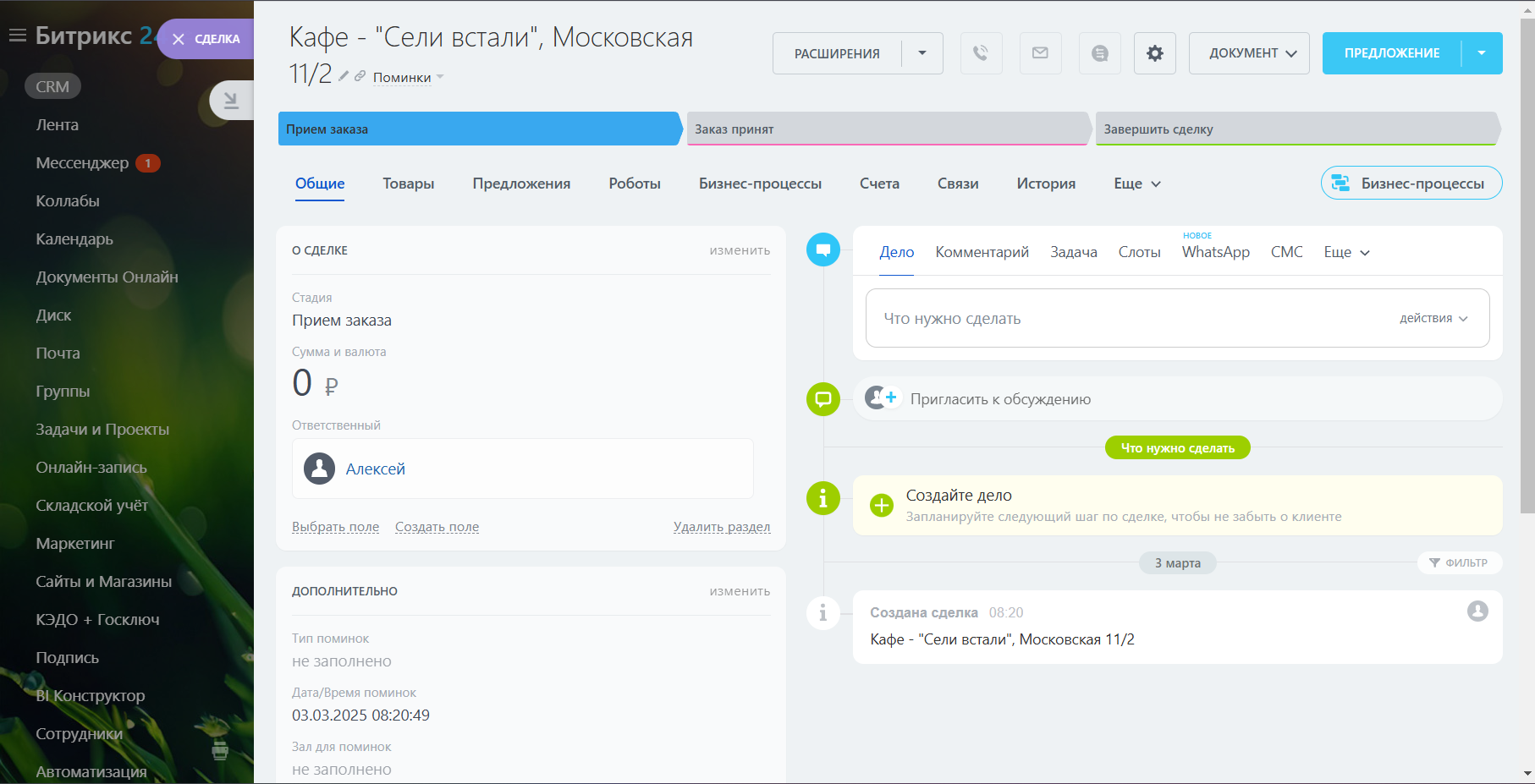This screenshot has height=784, width=1535.
Task: Click the green plus Create activity icon
Action: 881,505
